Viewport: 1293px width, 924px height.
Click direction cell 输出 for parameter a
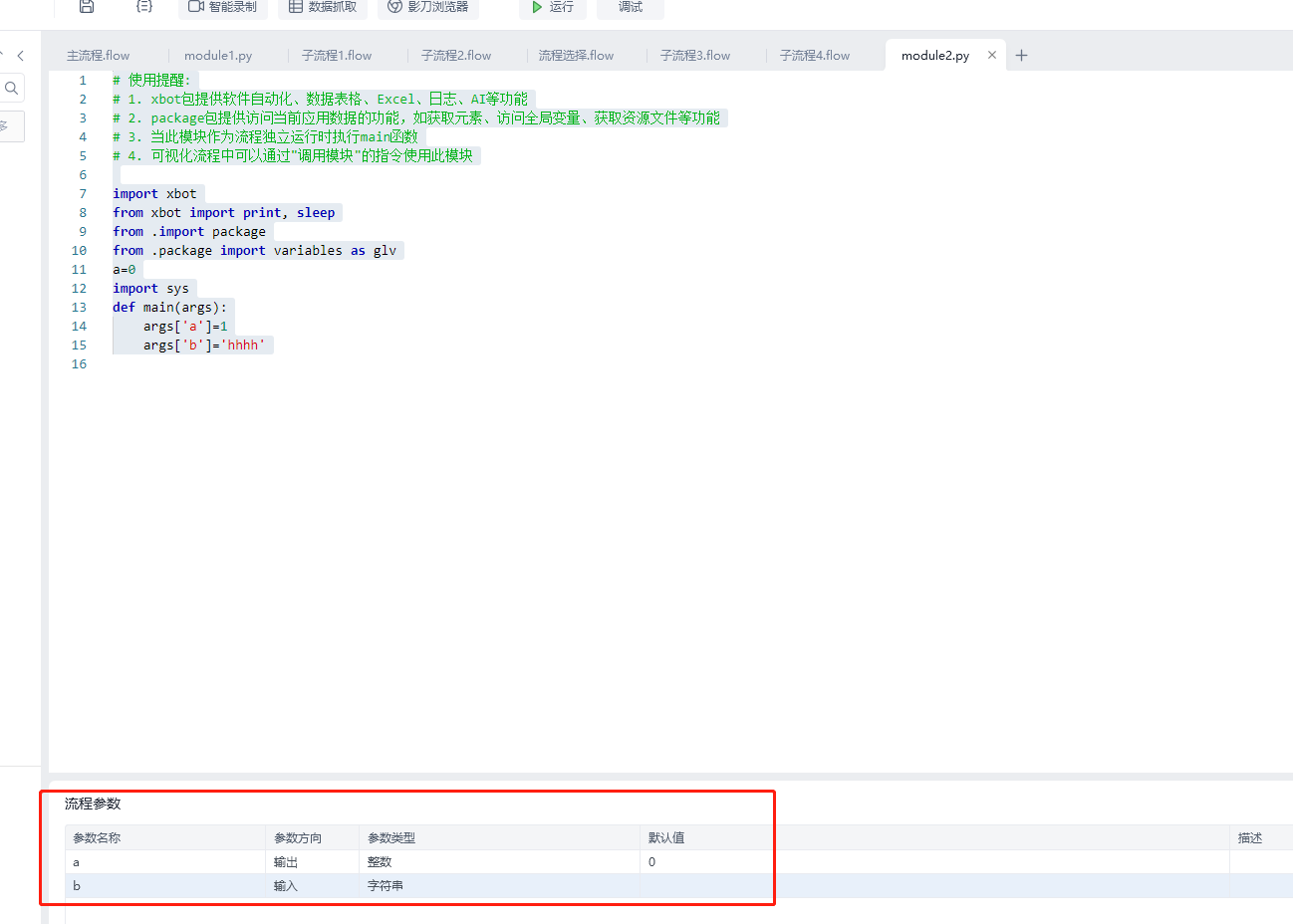pos(313,862)
